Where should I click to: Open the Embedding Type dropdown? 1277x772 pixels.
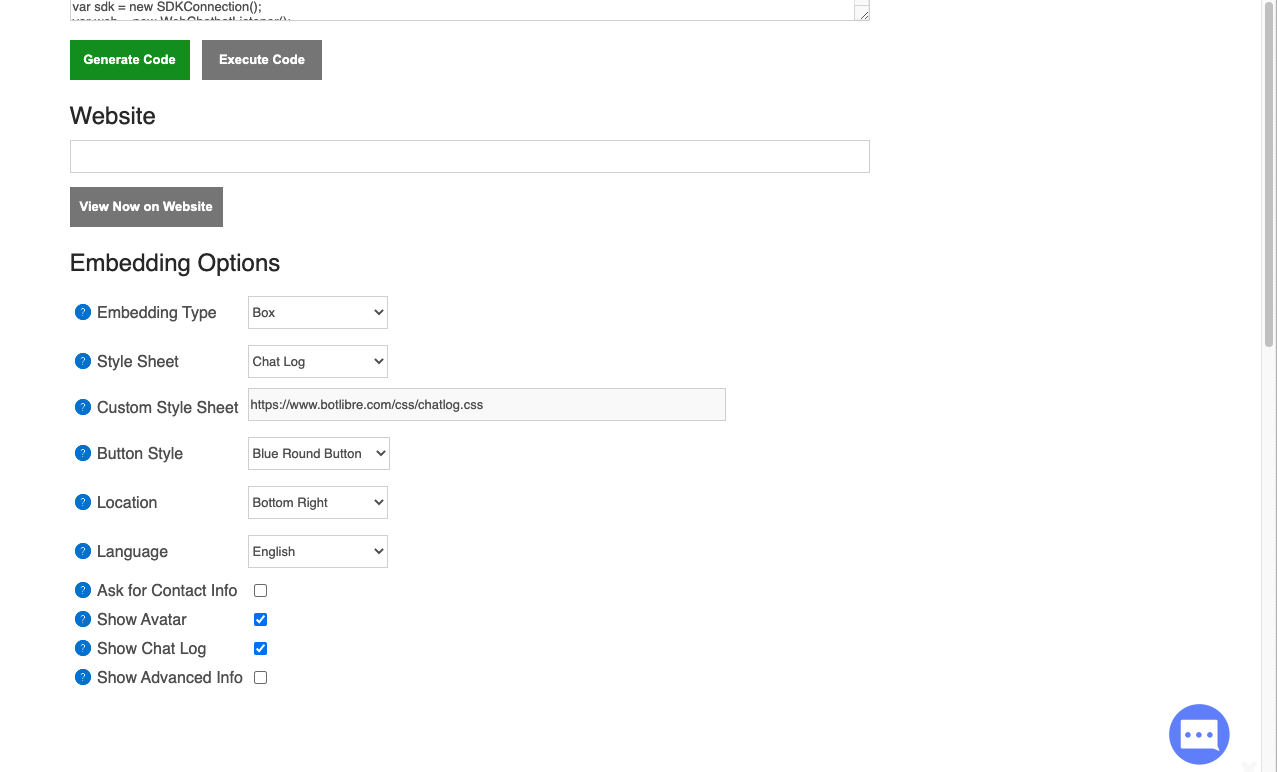[x=317, y=312]
